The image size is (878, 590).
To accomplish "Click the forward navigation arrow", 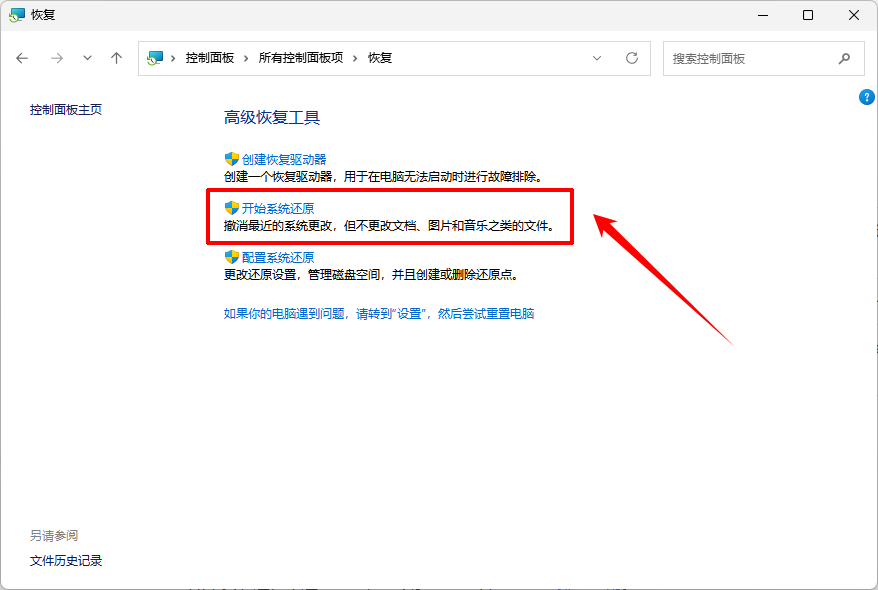I will pos(57,58).
